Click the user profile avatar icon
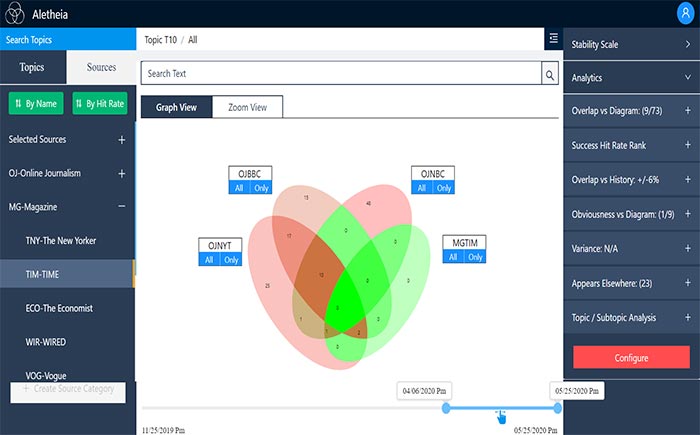The width and height of the screenshot is (700, 435). tap(684, 13)
